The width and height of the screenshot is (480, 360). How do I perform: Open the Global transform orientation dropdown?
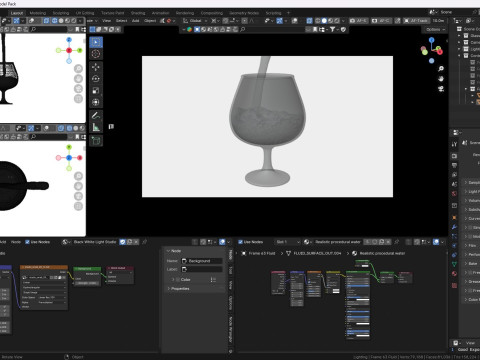(x=195, y=21)
